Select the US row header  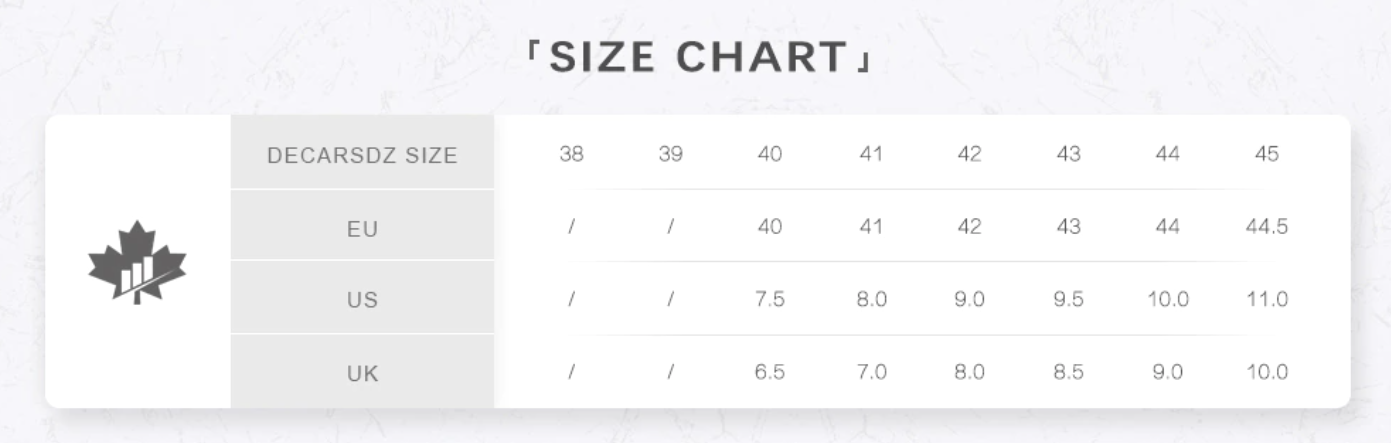(x=362, y=300)
